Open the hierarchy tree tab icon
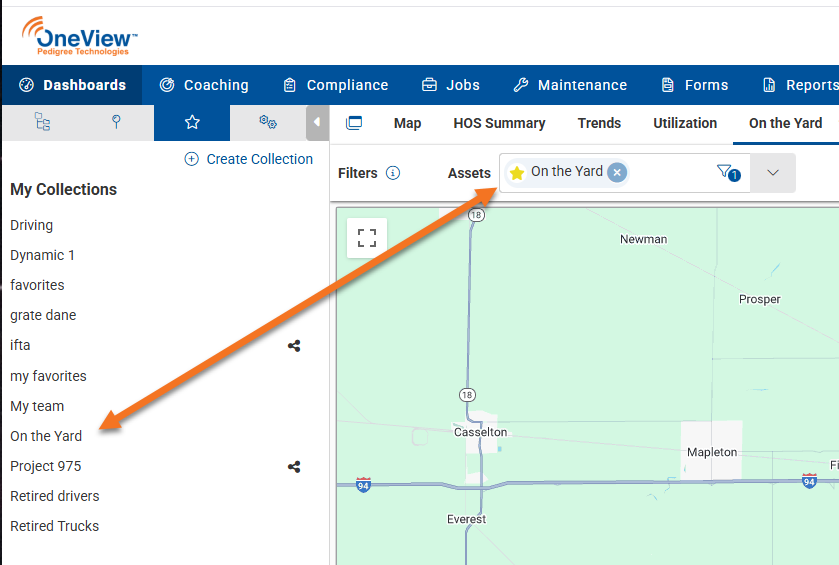839x565 pixels. coord(42,123)
